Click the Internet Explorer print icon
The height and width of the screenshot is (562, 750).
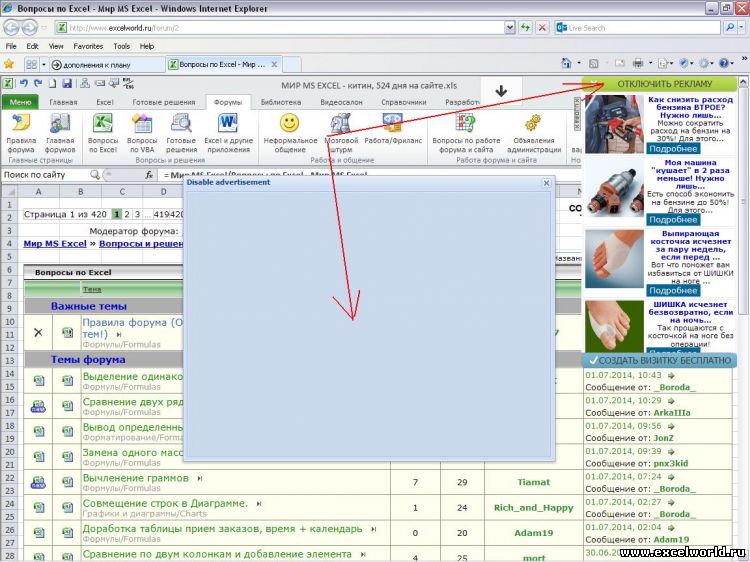pos(638,63)
